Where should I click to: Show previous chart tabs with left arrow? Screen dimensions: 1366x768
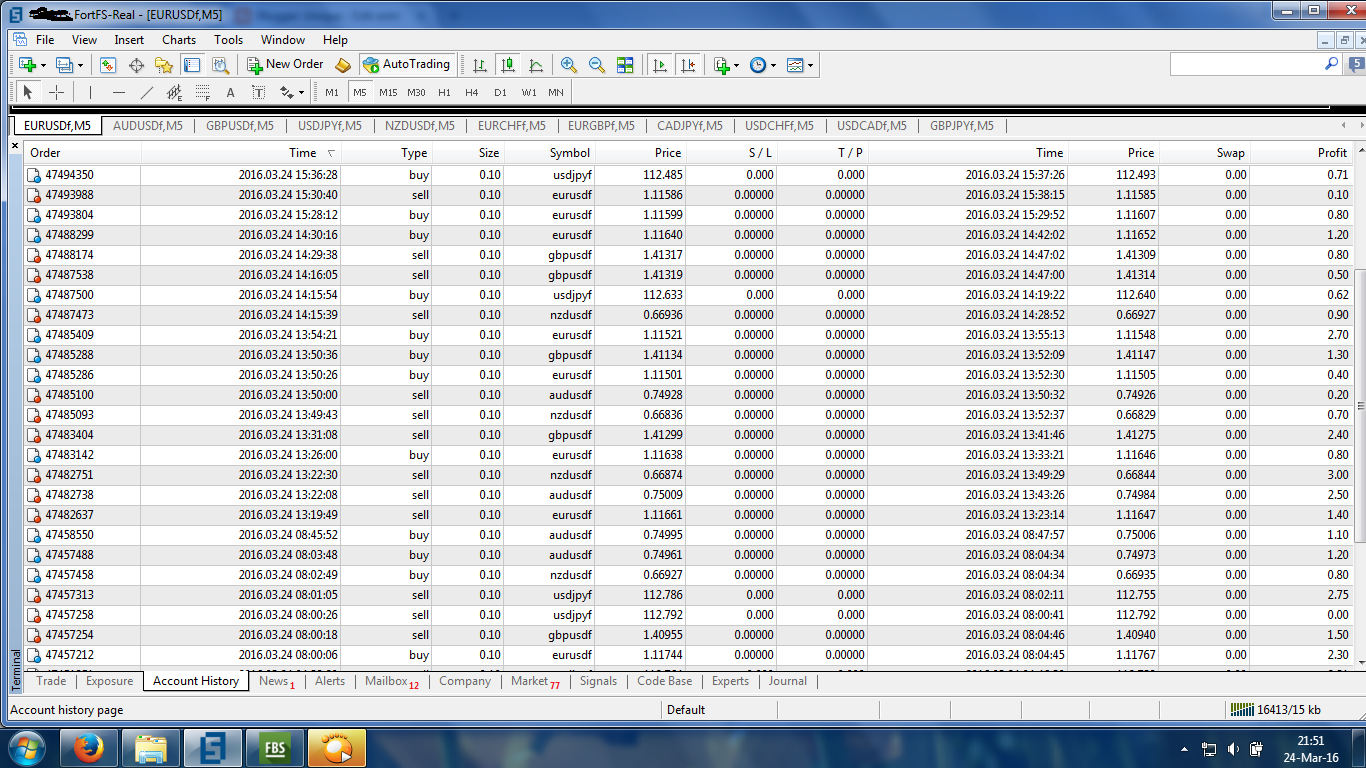pos(1345,126)
